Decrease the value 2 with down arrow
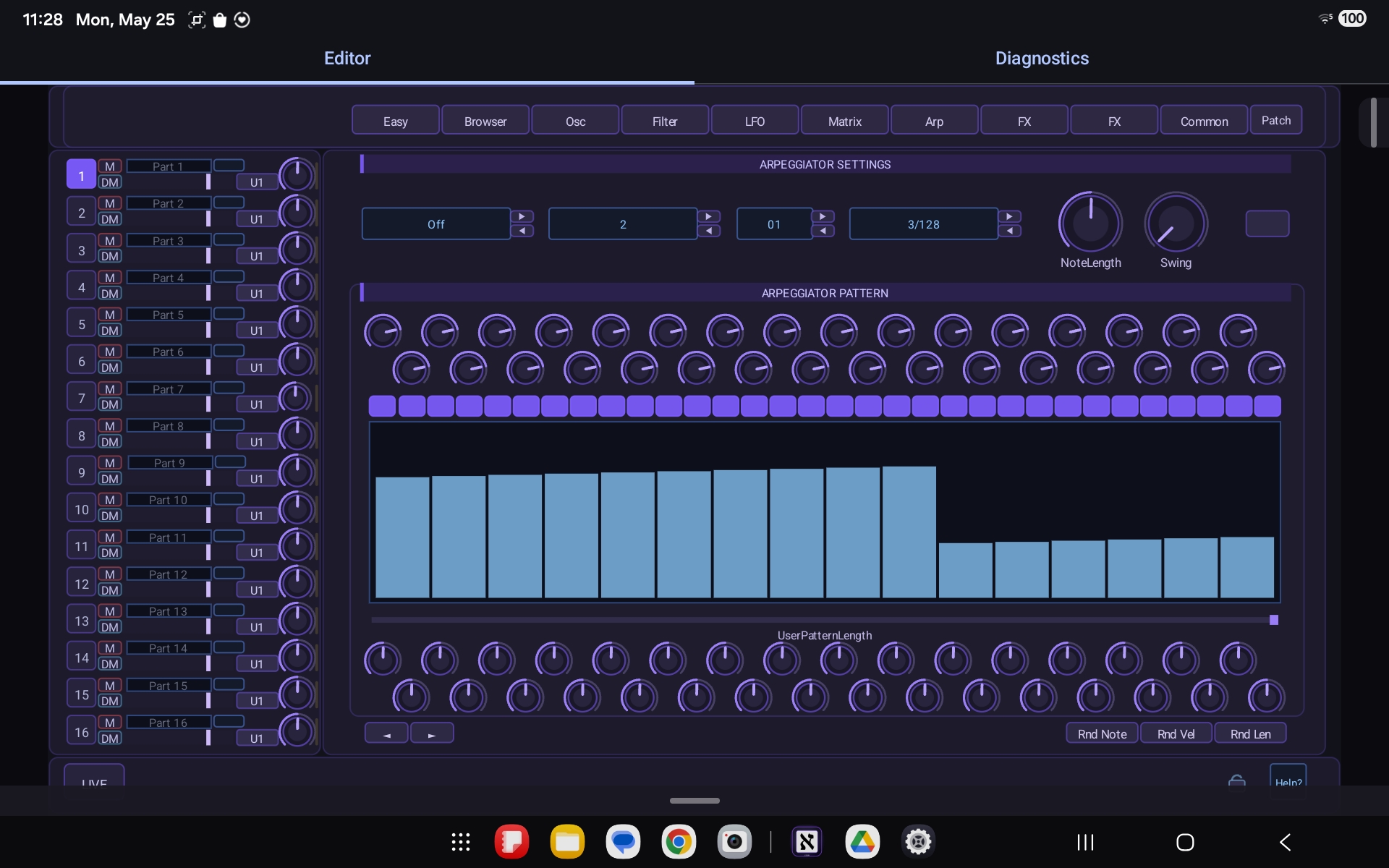This screenshot has height=868, width=1389. pyautogui.click(x=708, y=231)
